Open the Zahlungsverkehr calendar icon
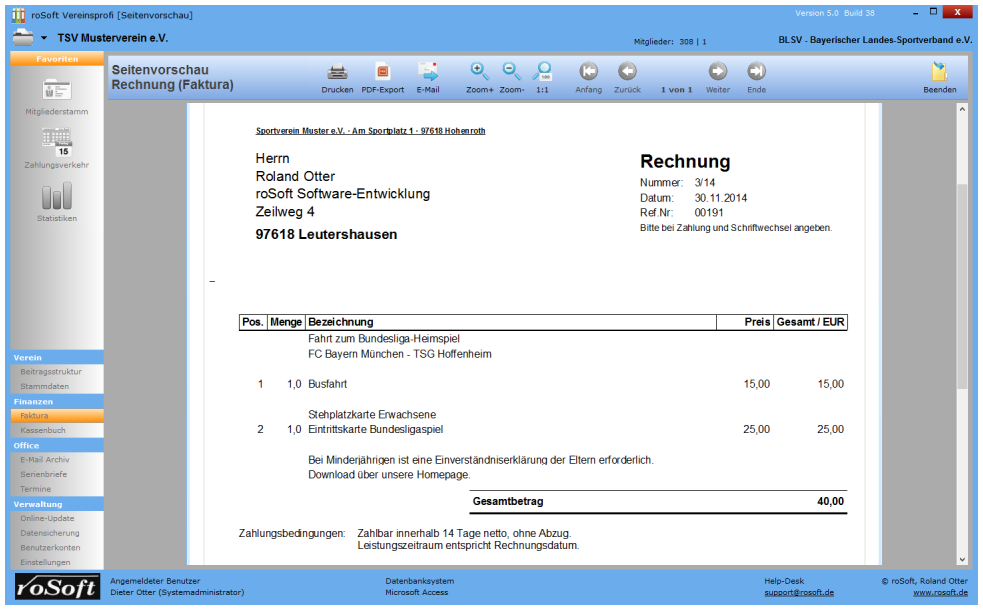The height and width of the screenshot is (610, 983). (x=56, y=144)
